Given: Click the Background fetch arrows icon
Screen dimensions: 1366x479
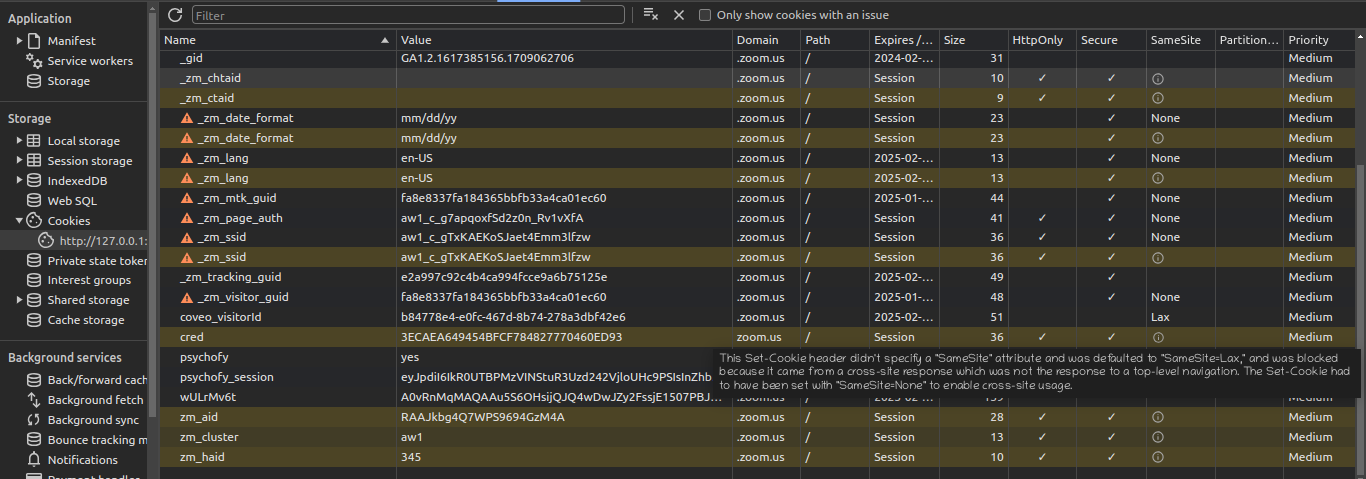Looking at the screenshot, I should tap(34, 400).
